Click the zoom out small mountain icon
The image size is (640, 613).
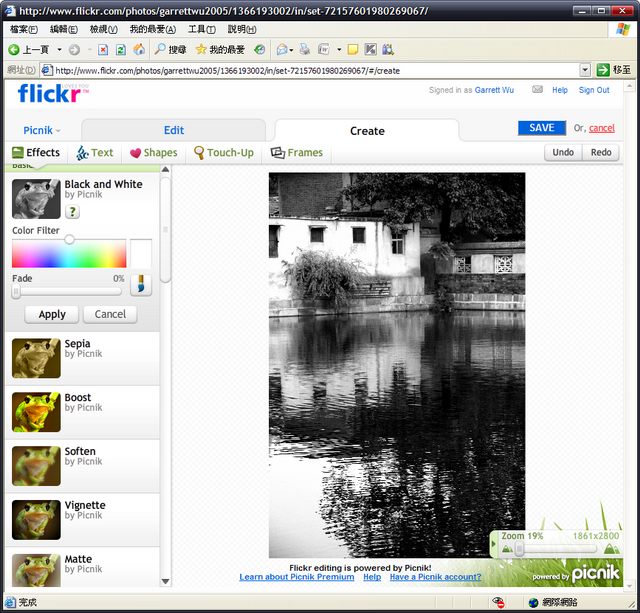point(507,549)
